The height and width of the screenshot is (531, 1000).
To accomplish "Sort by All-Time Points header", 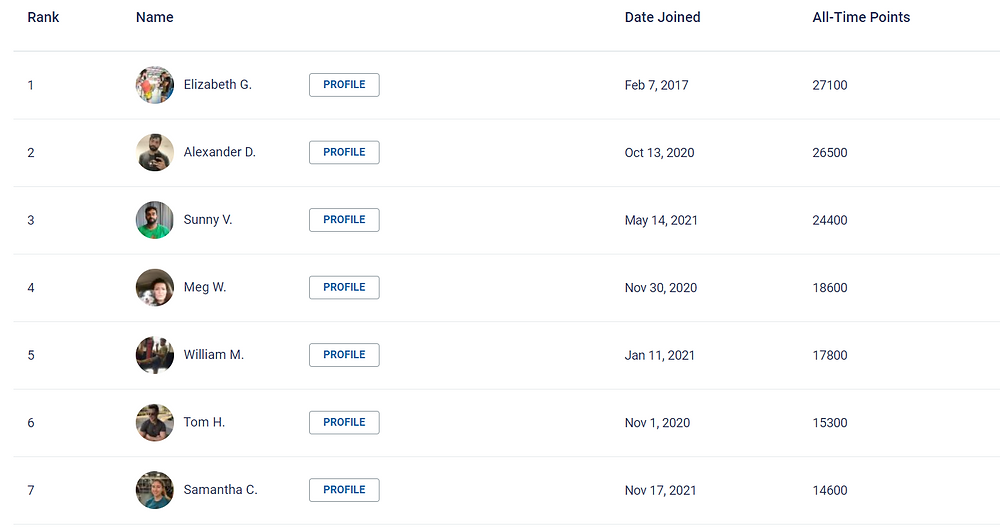I will tap(861, 17).
